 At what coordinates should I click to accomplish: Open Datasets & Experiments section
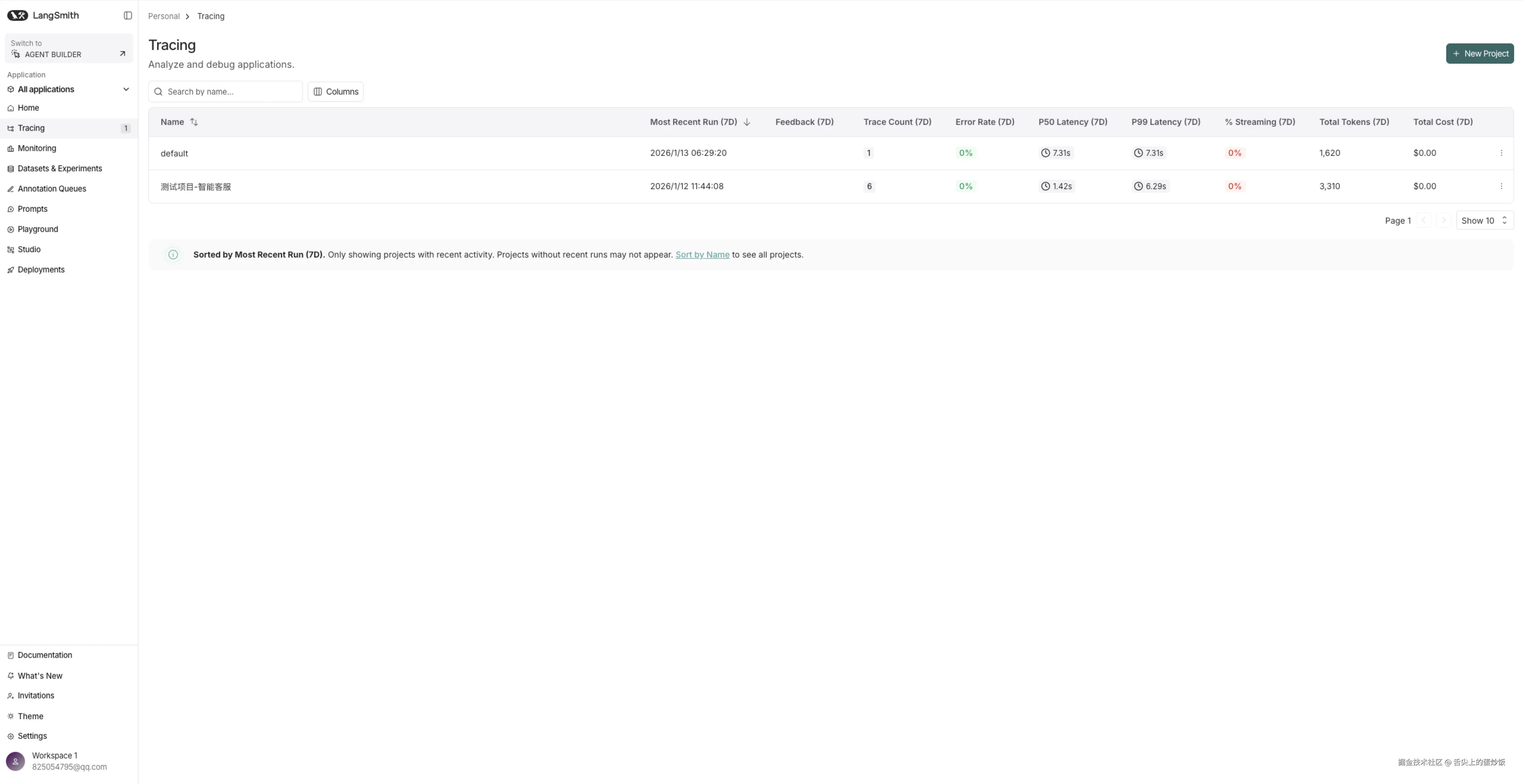[60, 168]
